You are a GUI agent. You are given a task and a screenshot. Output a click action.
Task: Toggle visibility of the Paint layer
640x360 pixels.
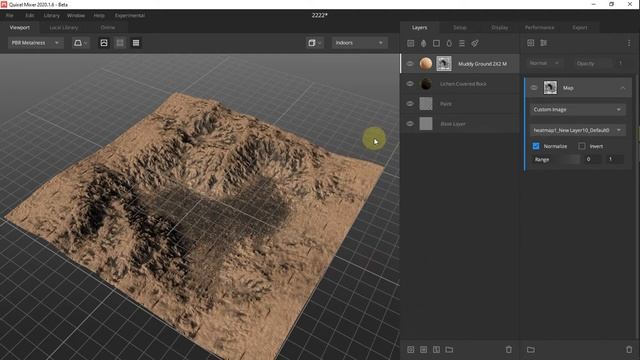410,104
